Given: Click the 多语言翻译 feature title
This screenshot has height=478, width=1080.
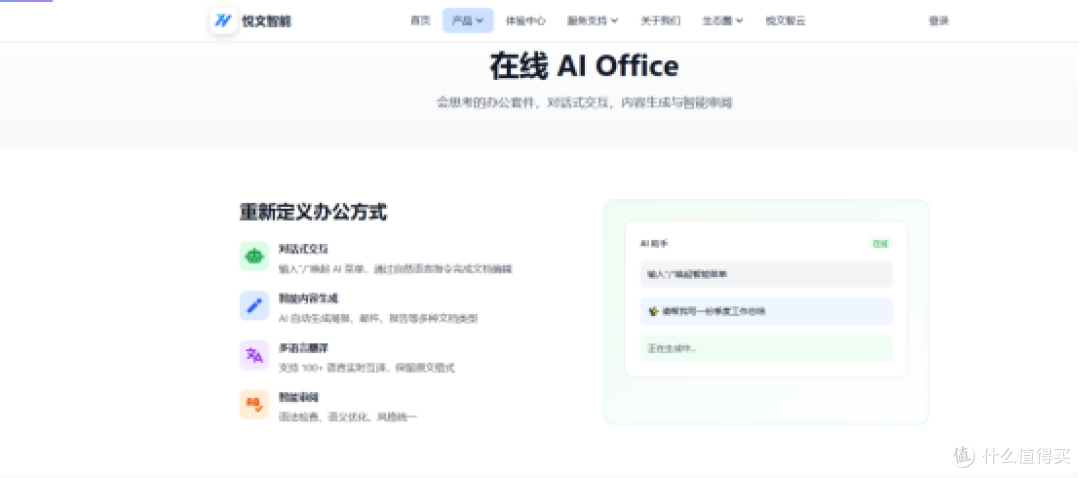Looking at the screenshot, I should coord(303,348).
